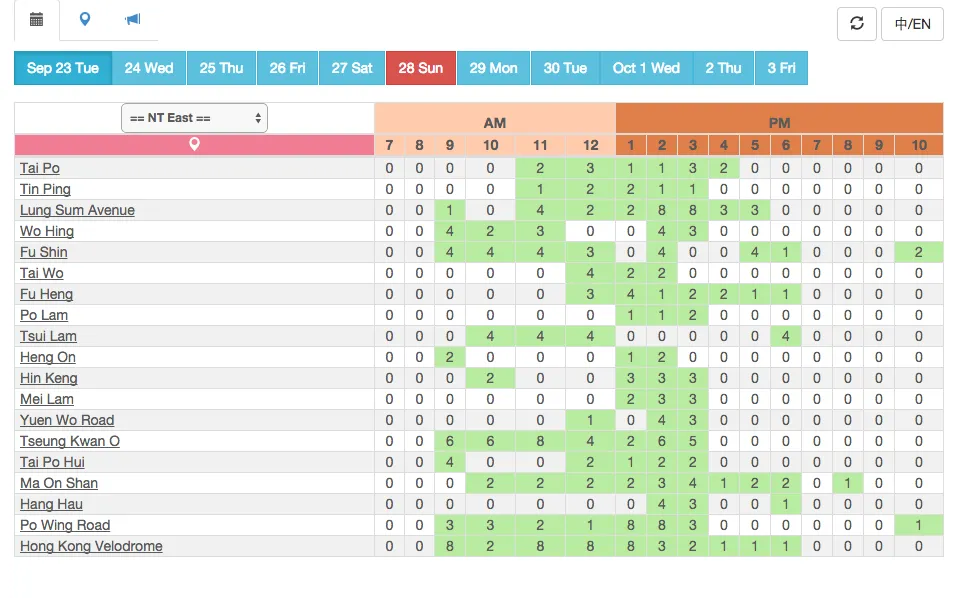Open the NT East region dropdown
The image size is (959, 598).
194,118
